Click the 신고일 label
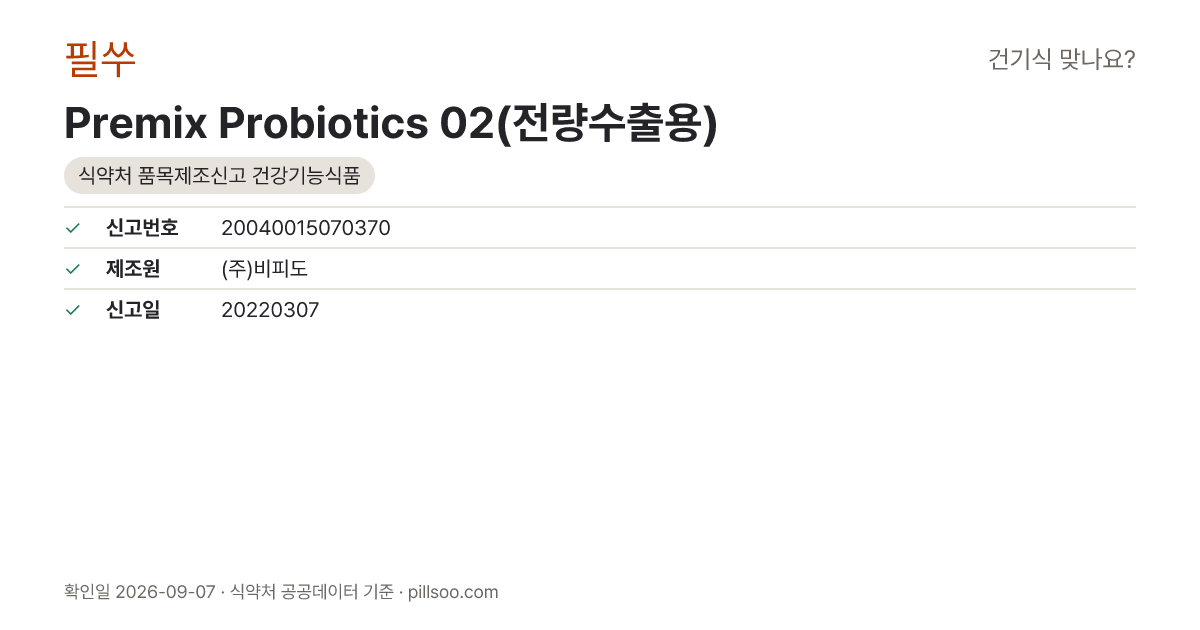This screenshot has width=1200, height=630. click(x=133, y=310)
